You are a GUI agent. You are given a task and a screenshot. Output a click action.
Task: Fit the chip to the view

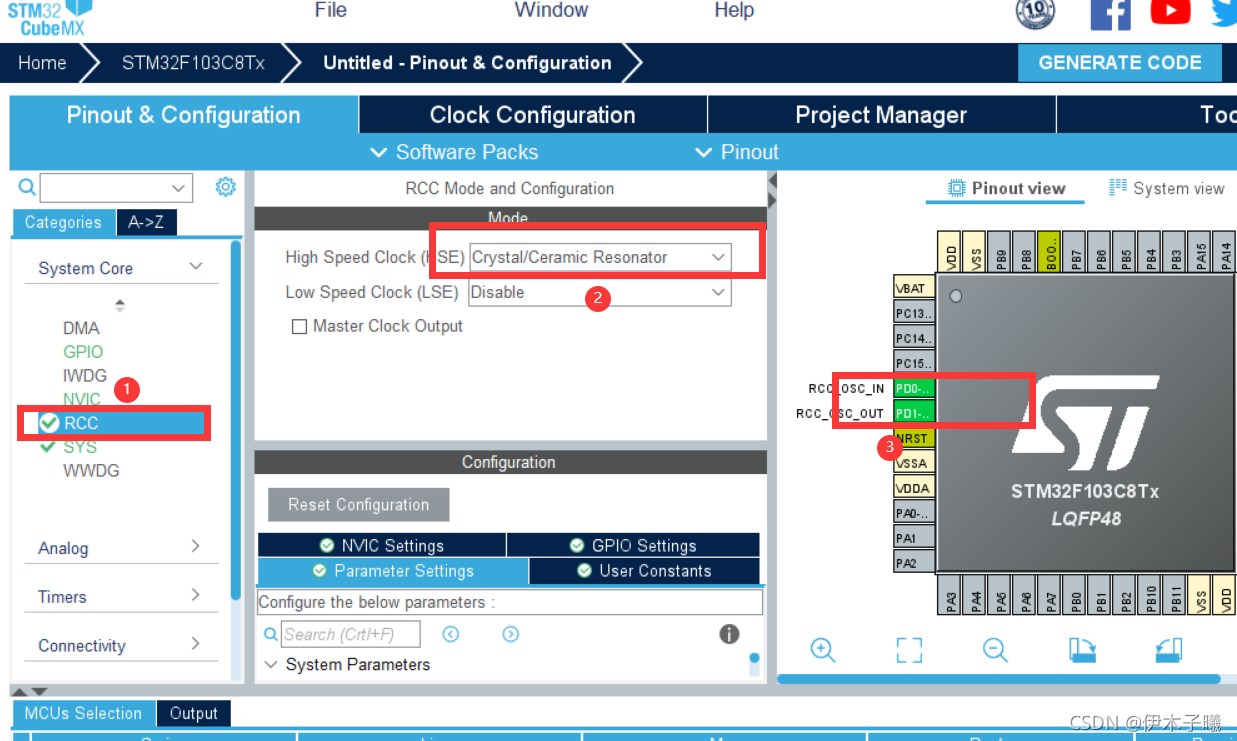(x=909, y=650)
